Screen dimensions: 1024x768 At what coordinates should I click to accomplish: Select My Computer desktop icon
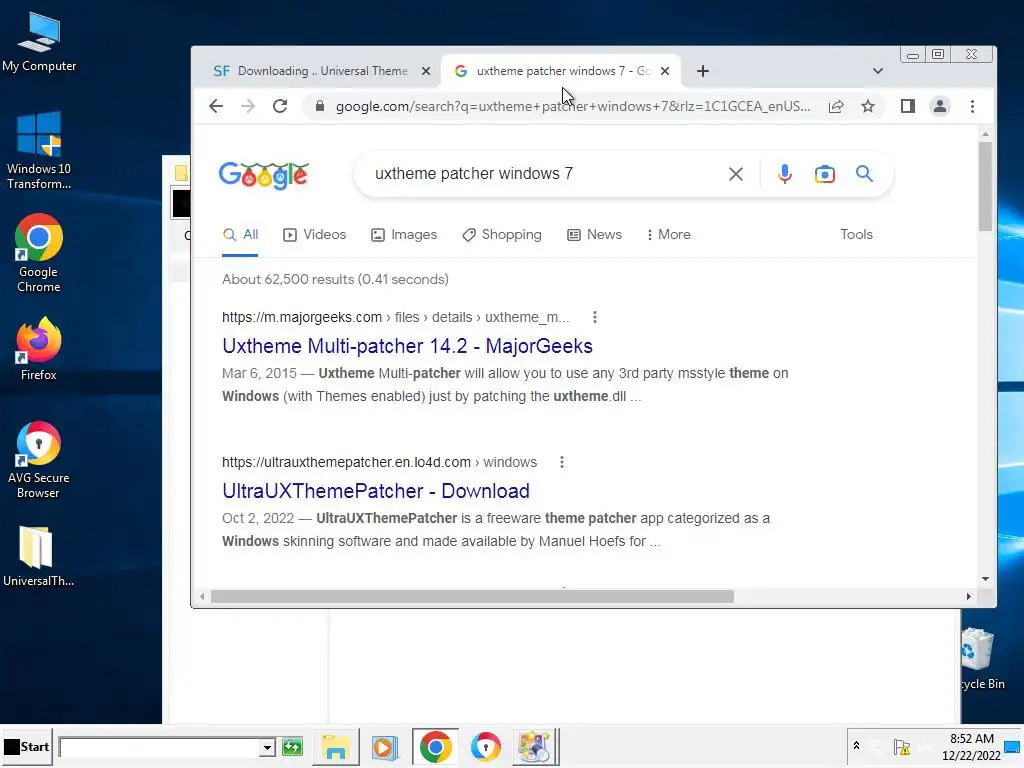coord(39,42)
